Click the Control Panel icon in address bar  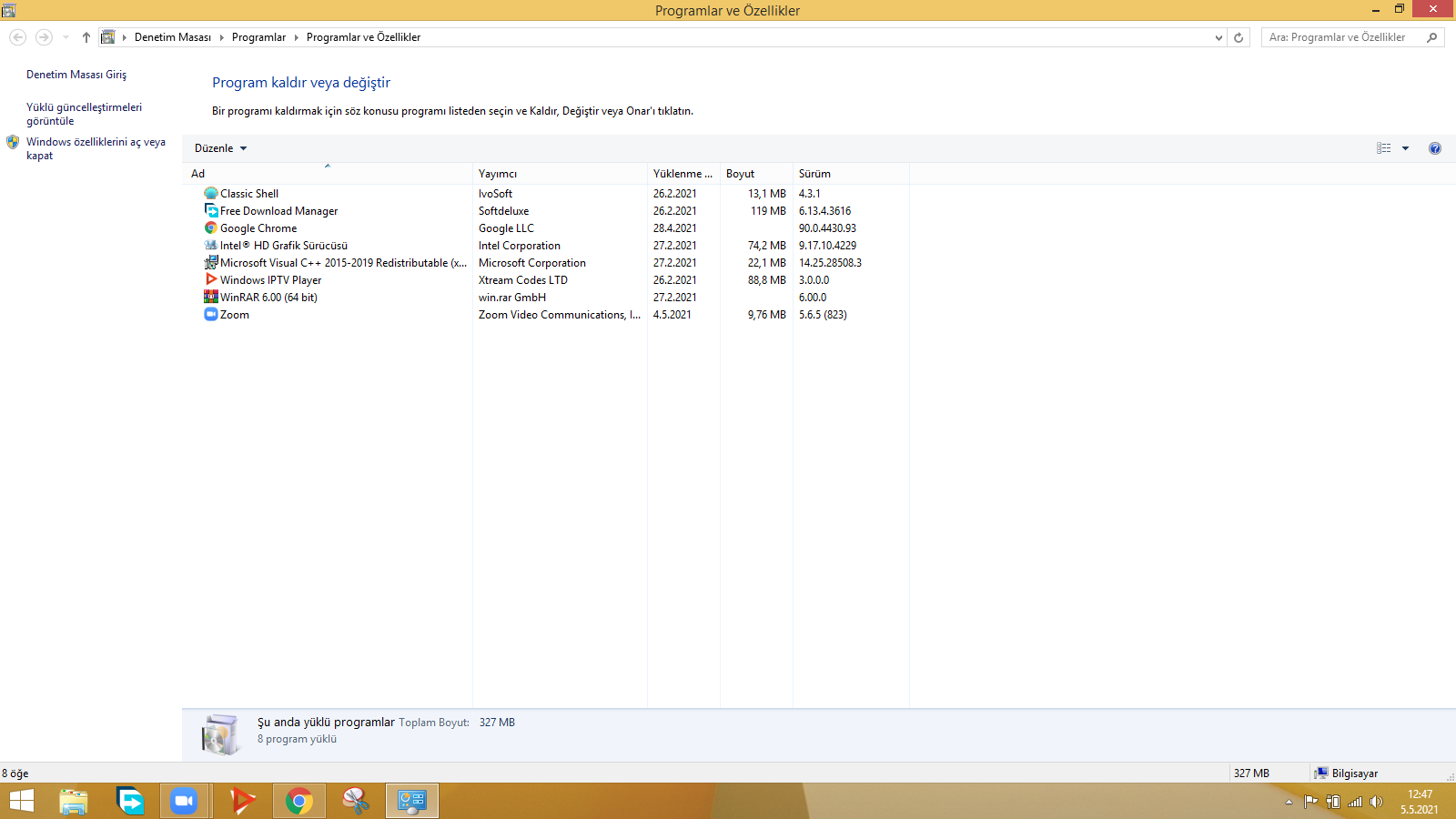[x=107, y=37]
